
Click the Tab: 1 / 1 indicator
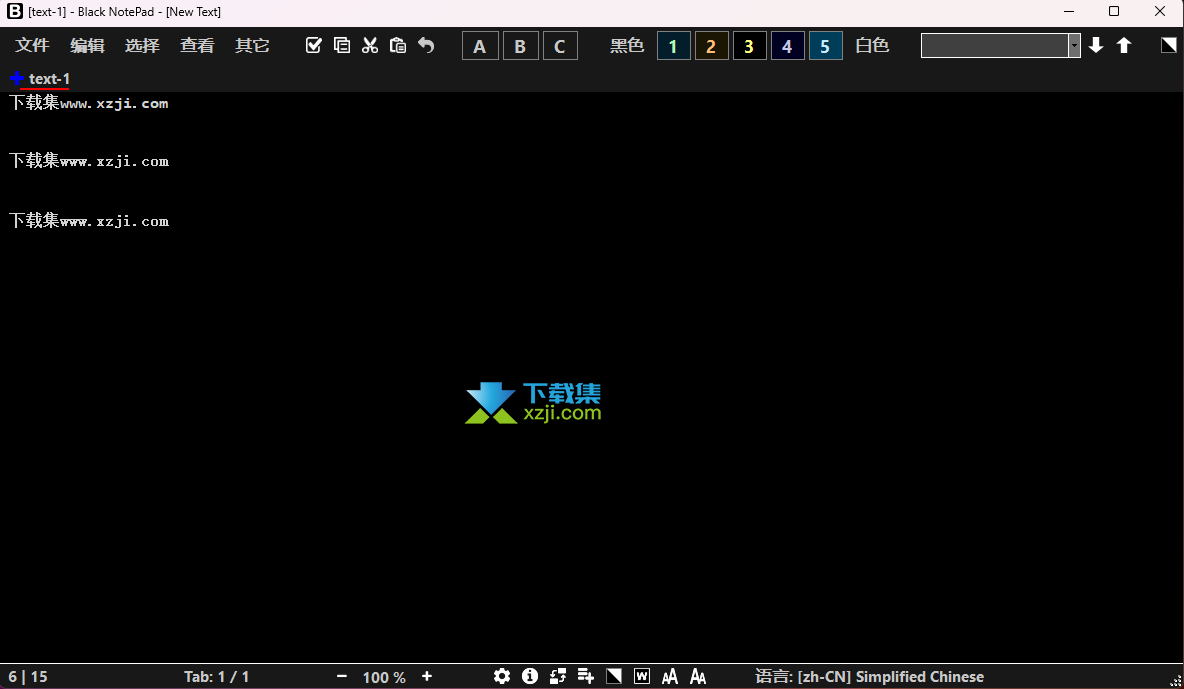point(217,676)
